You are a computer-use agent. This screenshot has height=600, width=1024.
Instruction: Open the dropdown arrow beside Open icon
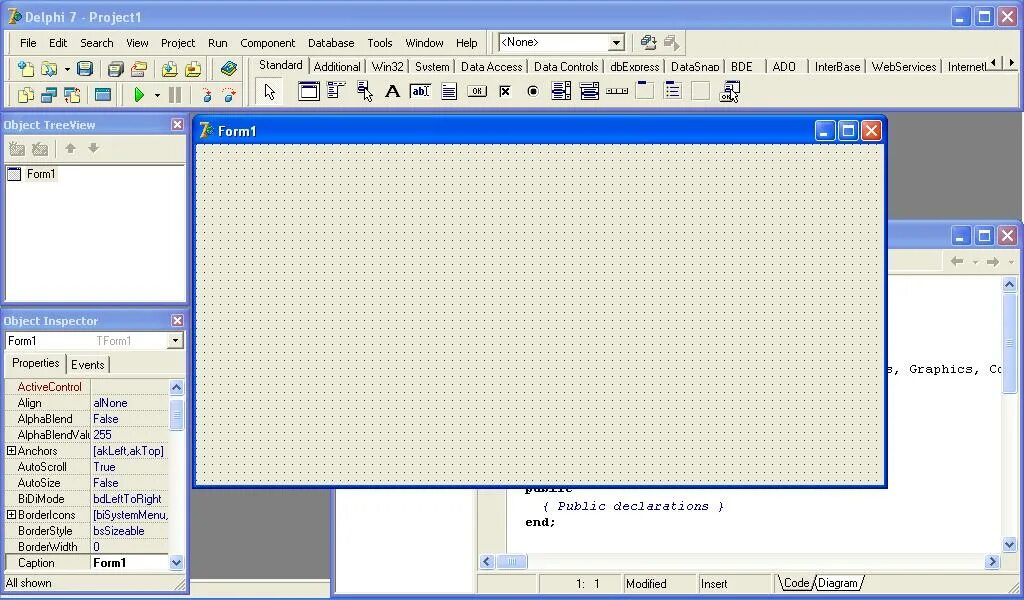67,69
